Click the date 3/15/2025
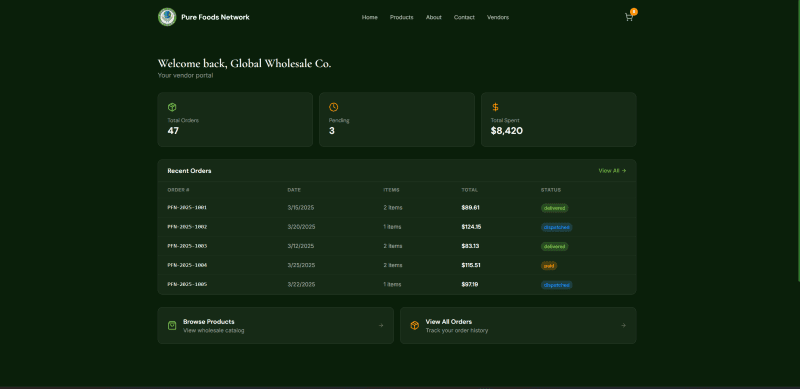800x389 pixels. tap(301, 208)
